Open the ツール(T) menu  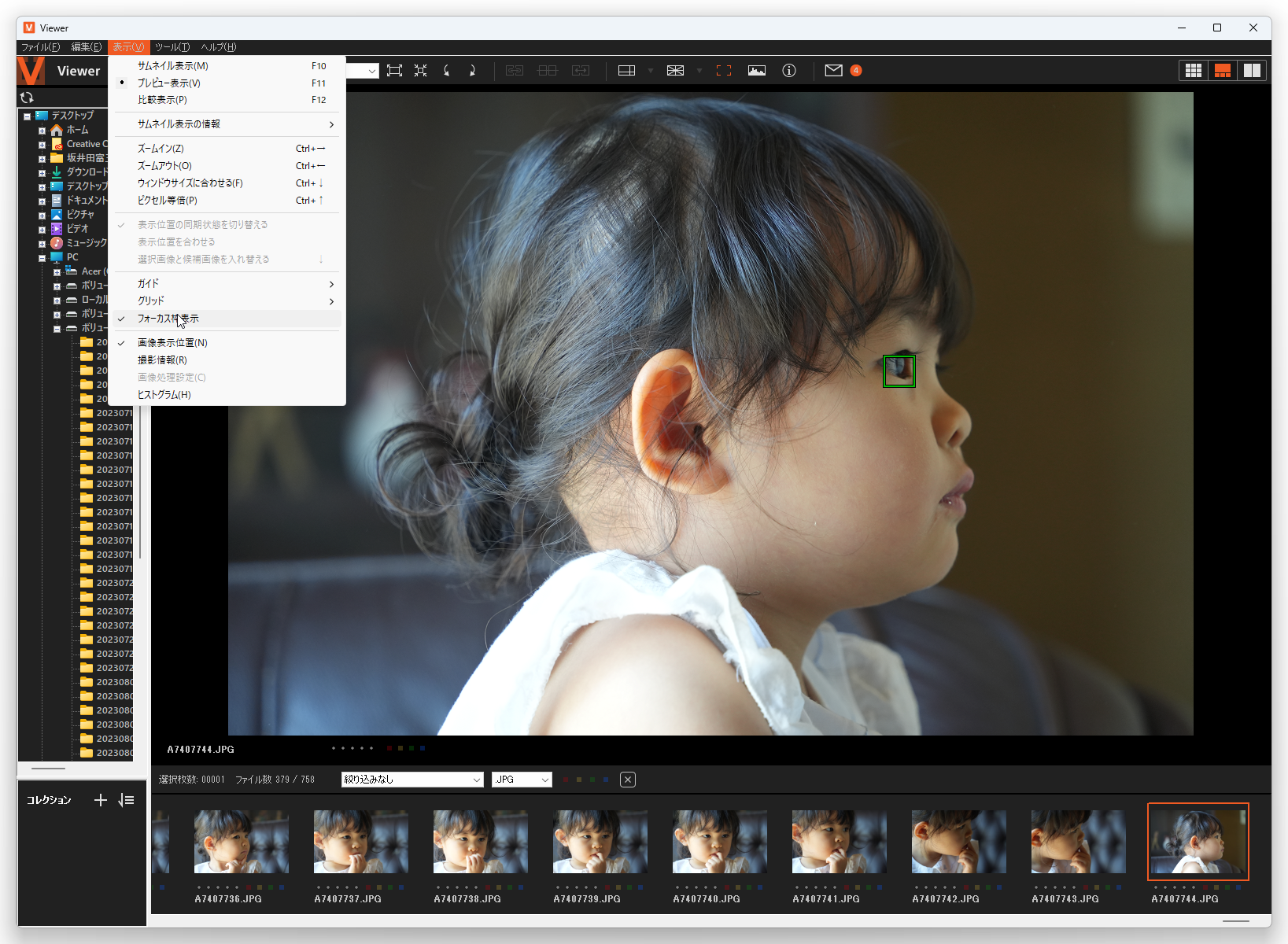click(x=172, y=47)
